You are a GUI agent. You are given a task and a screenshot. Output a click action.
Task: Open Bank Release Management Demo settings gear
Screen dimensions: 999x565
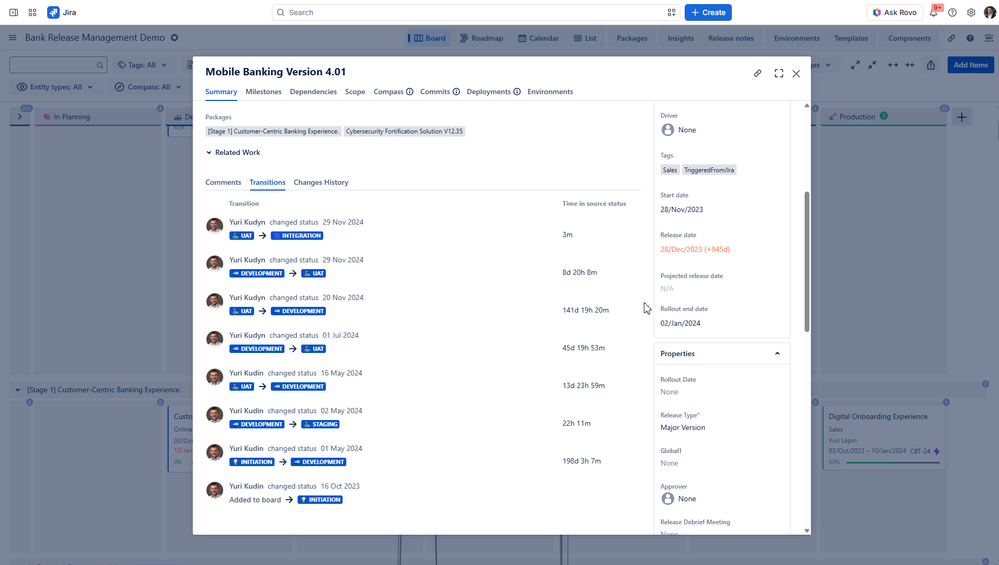pyautogui.click(x=175, y=38)
